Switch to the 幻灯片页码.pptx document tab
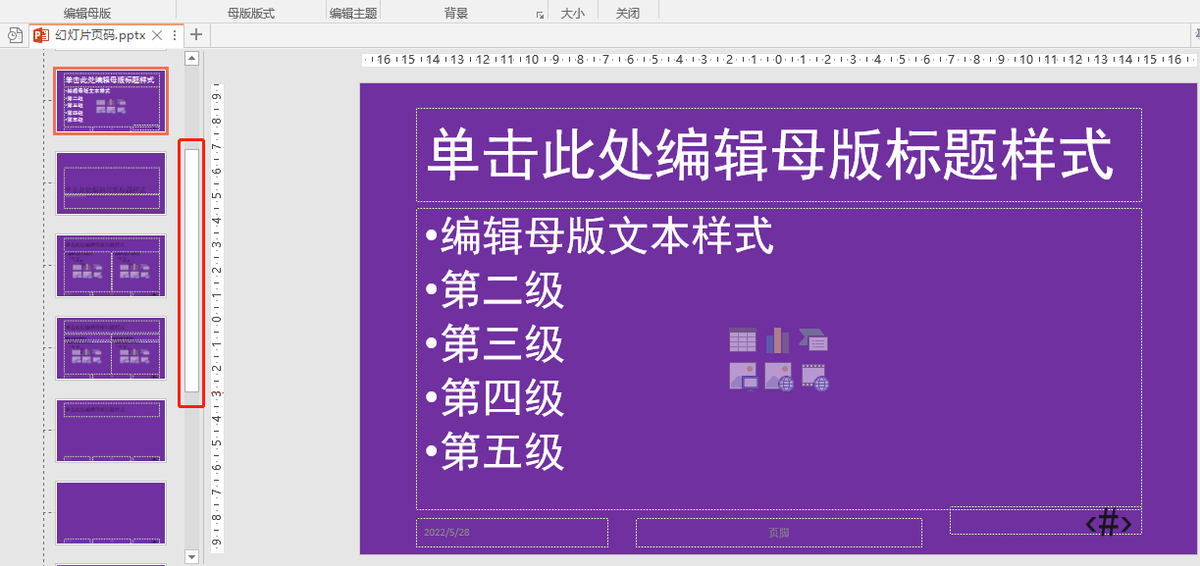 click(100, 35)
